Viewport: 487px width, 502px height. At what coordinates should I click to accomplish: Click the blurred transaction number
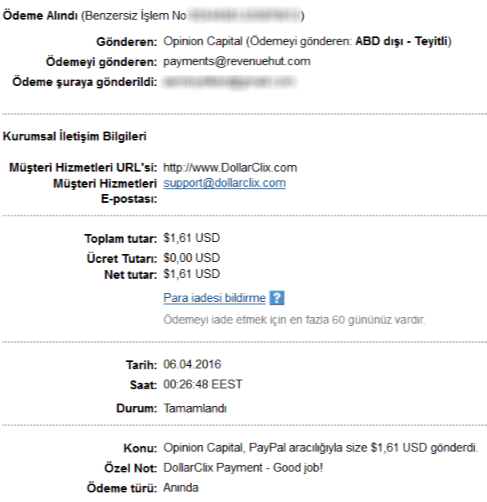245,15
